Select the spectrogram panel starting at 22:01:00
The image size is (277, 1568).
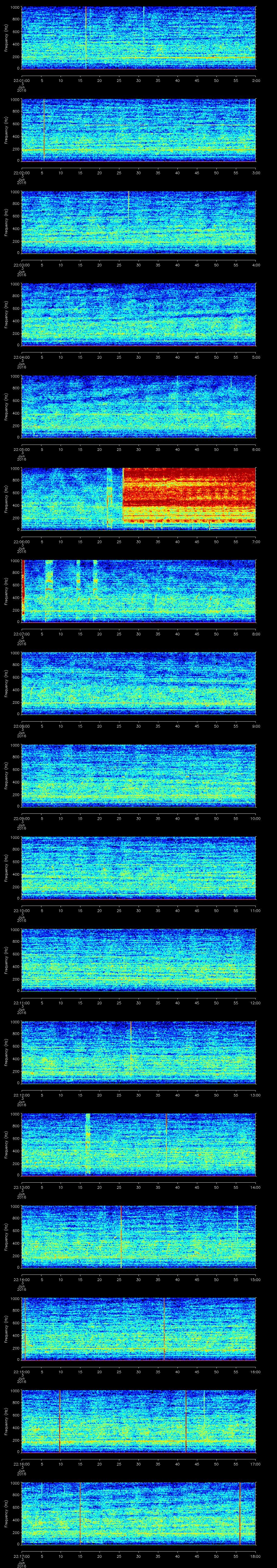138,38
